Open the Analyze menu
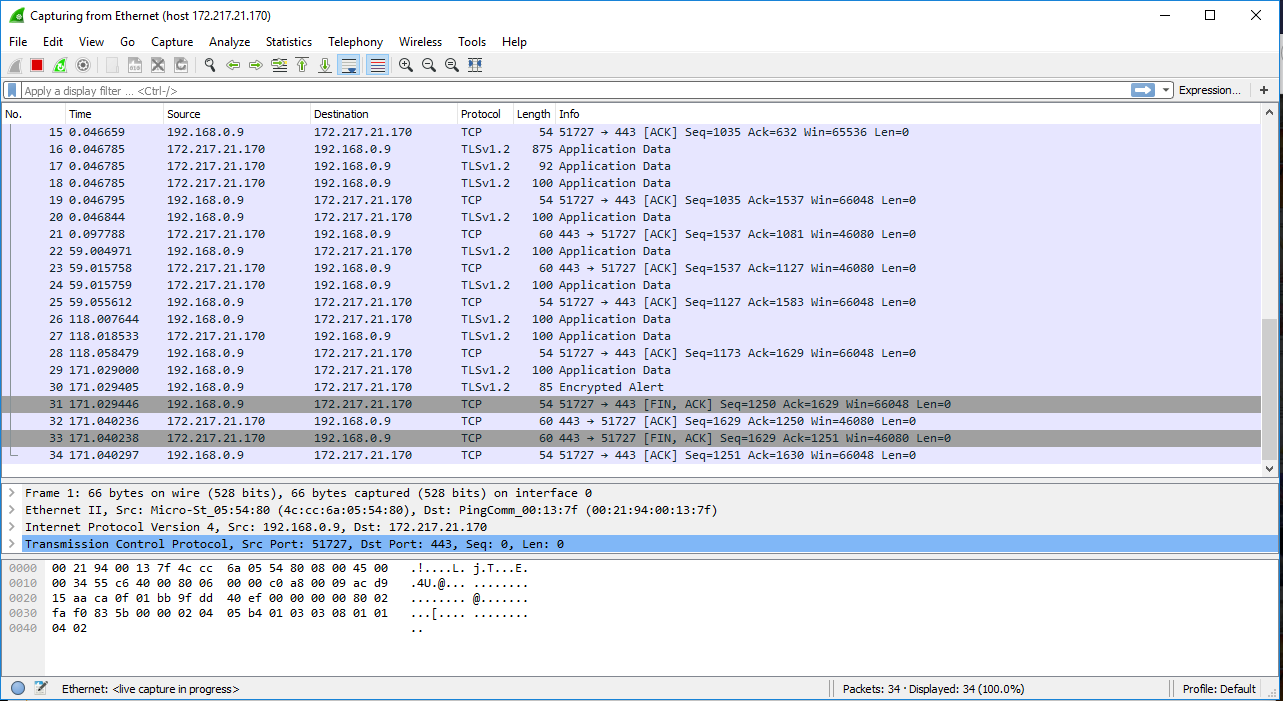This screenshot has height=701, width=1283. pos(229,42)
